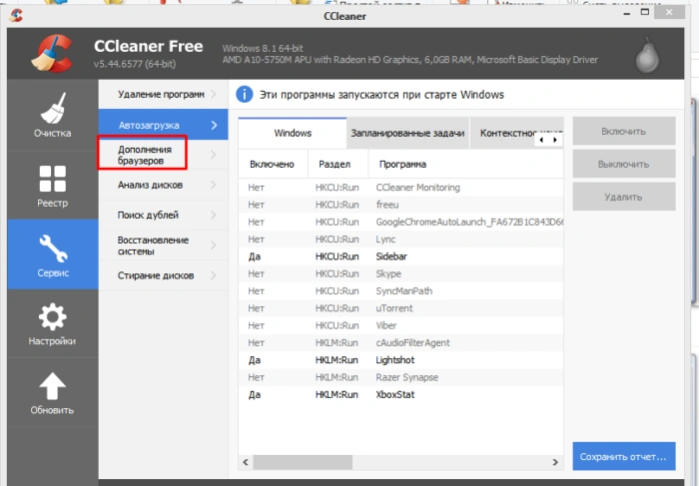The height and width of the screenshot is (486, 699).
Task: Open Дополнения браузеров menu item
Action: (163, 155)
